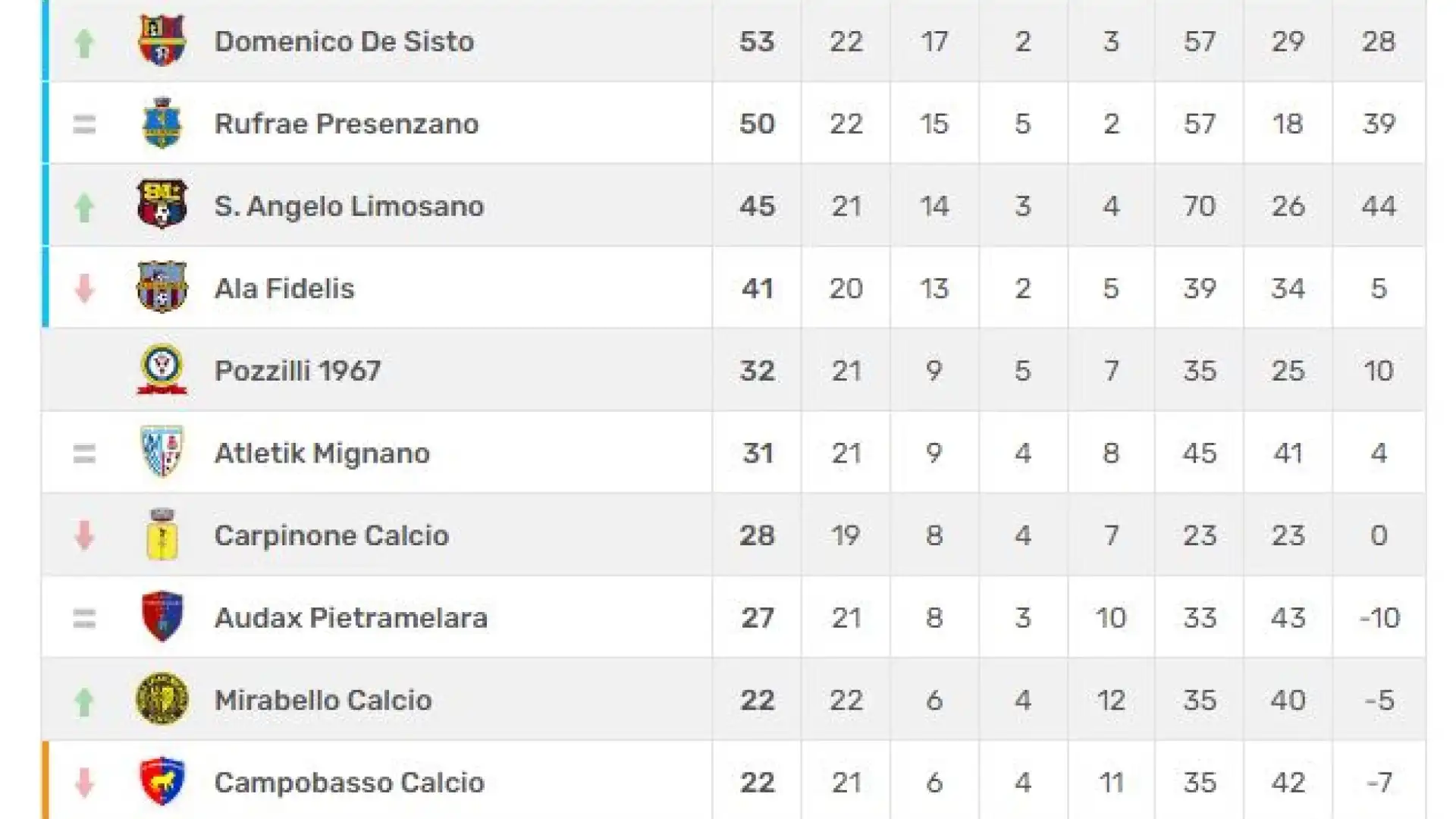Click the S. Angelo Limosano team crest
This screenshot has width=1456, height=819.
(x=162, y=205)
